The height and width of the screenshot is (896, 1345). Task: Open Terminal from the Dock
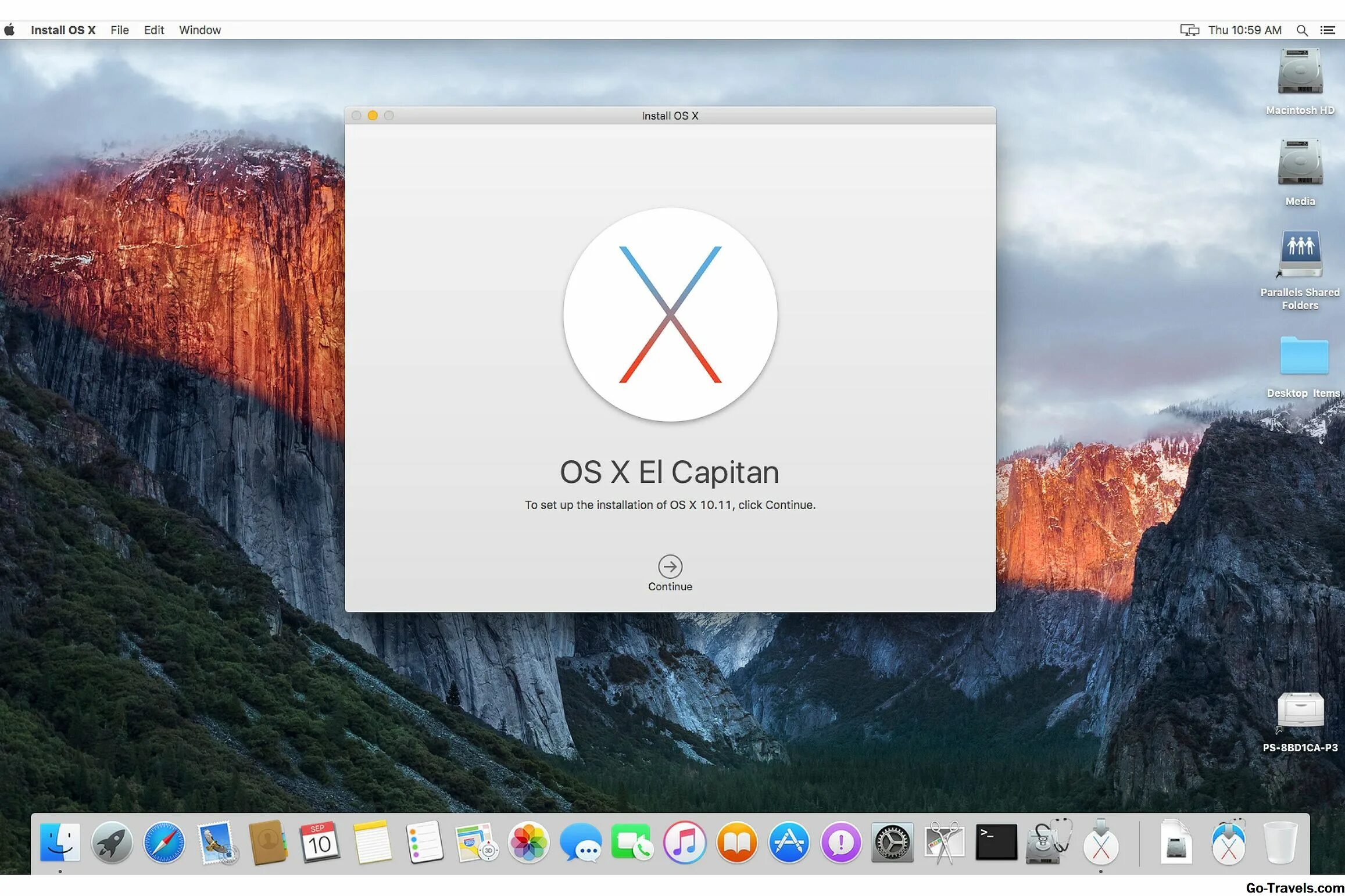996,843
